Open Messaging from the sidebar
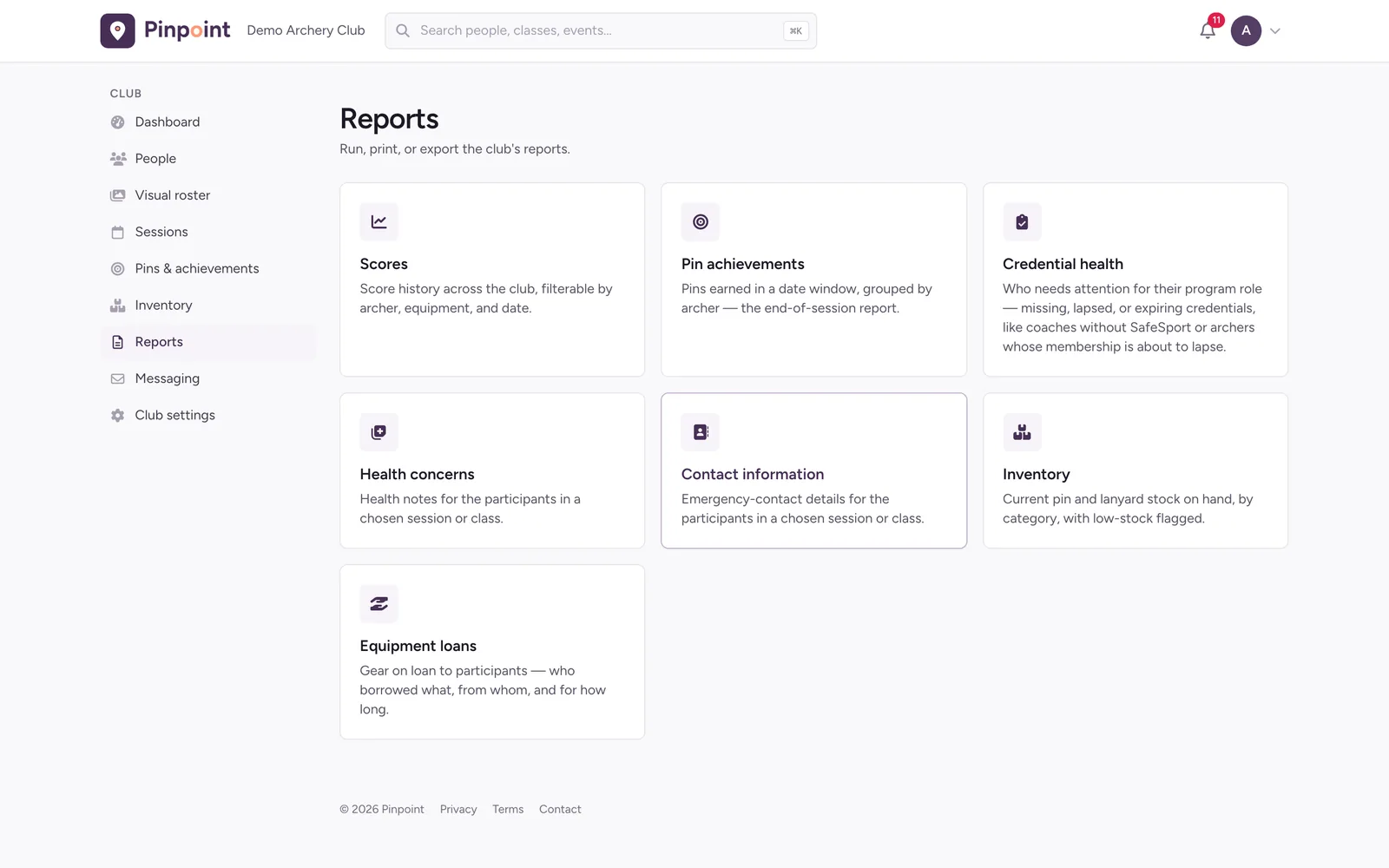Screen dimensions: 1389x868 pos(208,378)
